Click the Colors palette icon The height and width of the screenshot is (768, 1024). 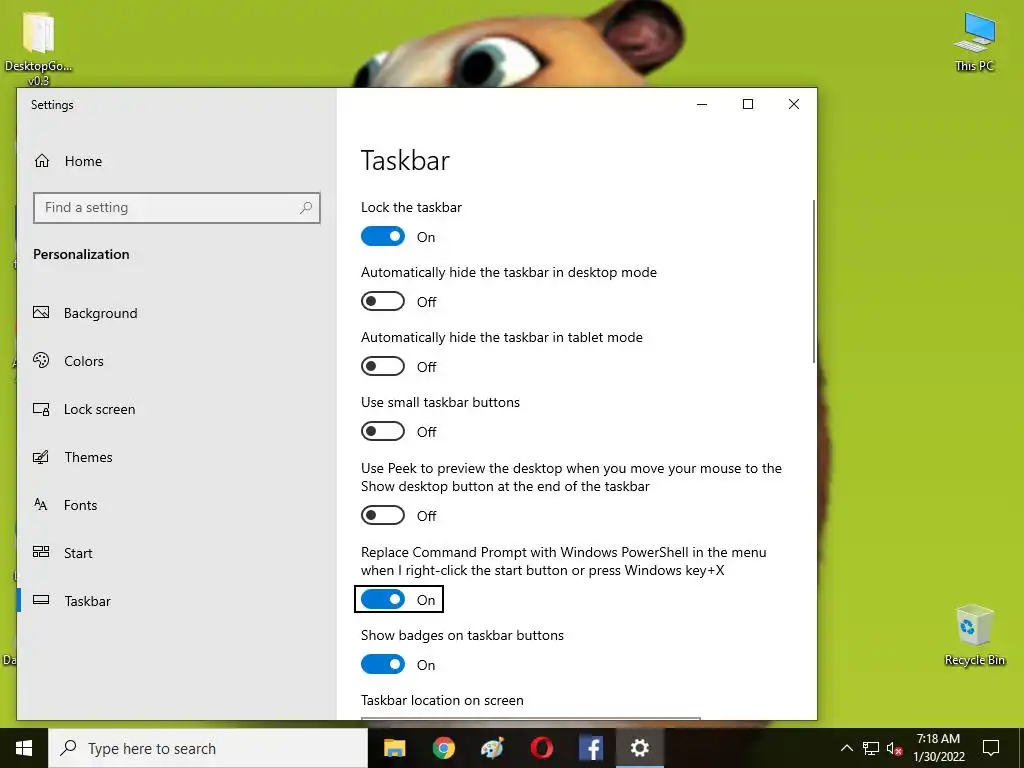pos(41,360)
